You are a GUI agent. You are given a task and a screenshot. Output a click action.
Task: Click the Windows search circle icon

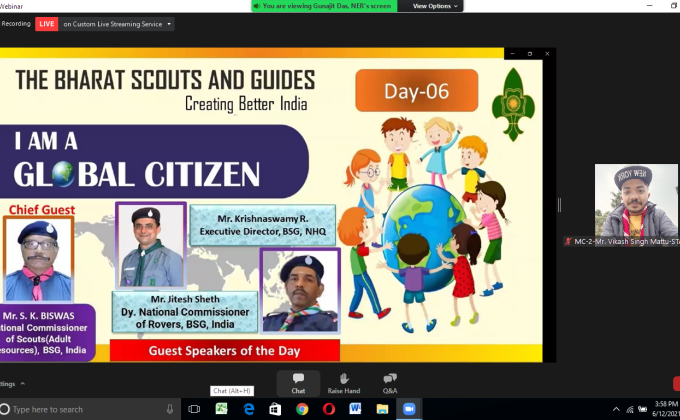[x=5, y=409]
